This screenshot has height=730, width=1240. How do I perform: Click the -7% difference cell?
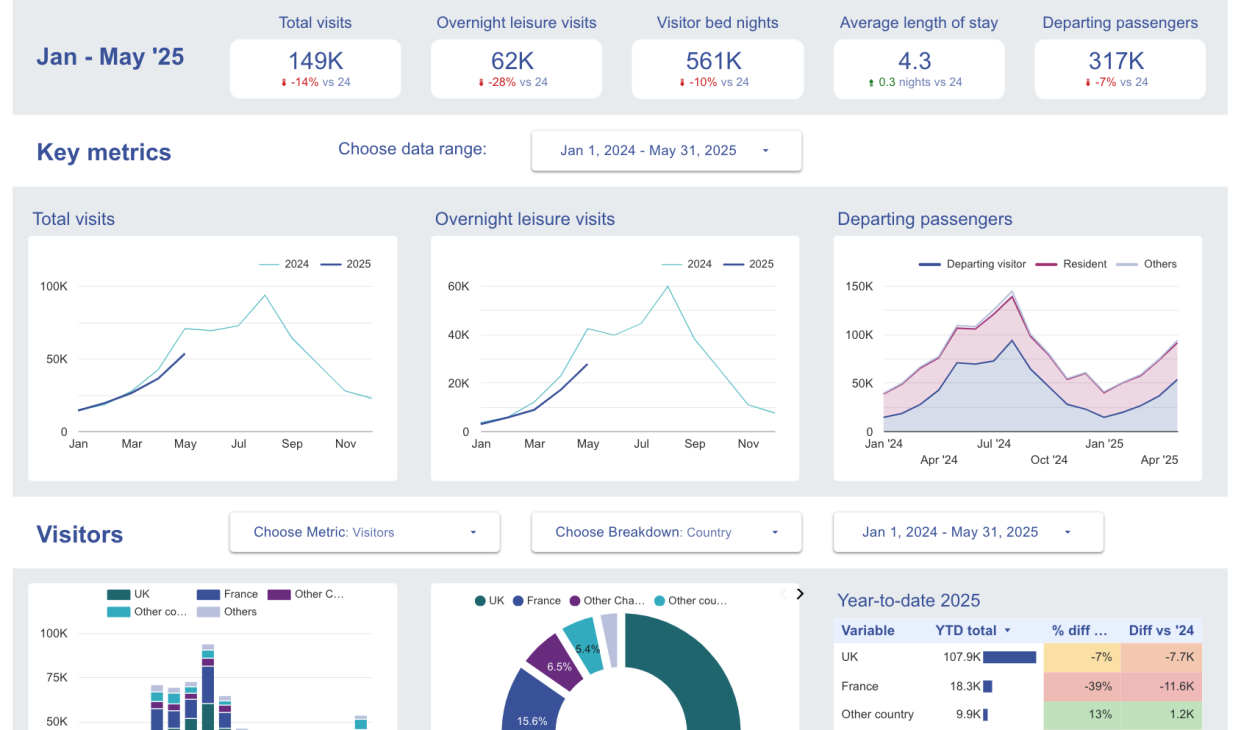(1082, 657)
